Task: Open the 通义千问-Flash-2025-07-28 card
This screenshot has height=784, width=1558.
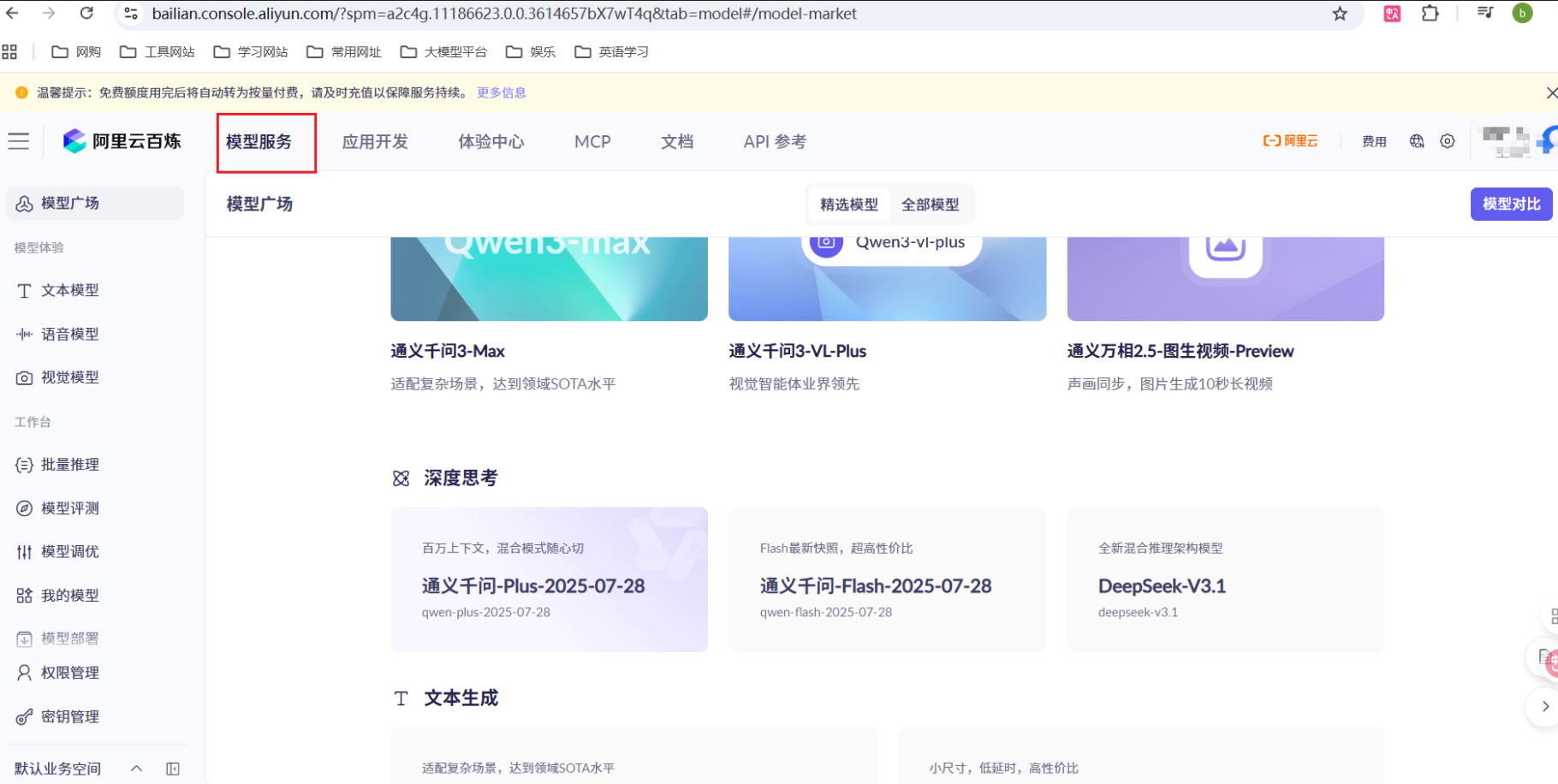Action: pos(887,579)
